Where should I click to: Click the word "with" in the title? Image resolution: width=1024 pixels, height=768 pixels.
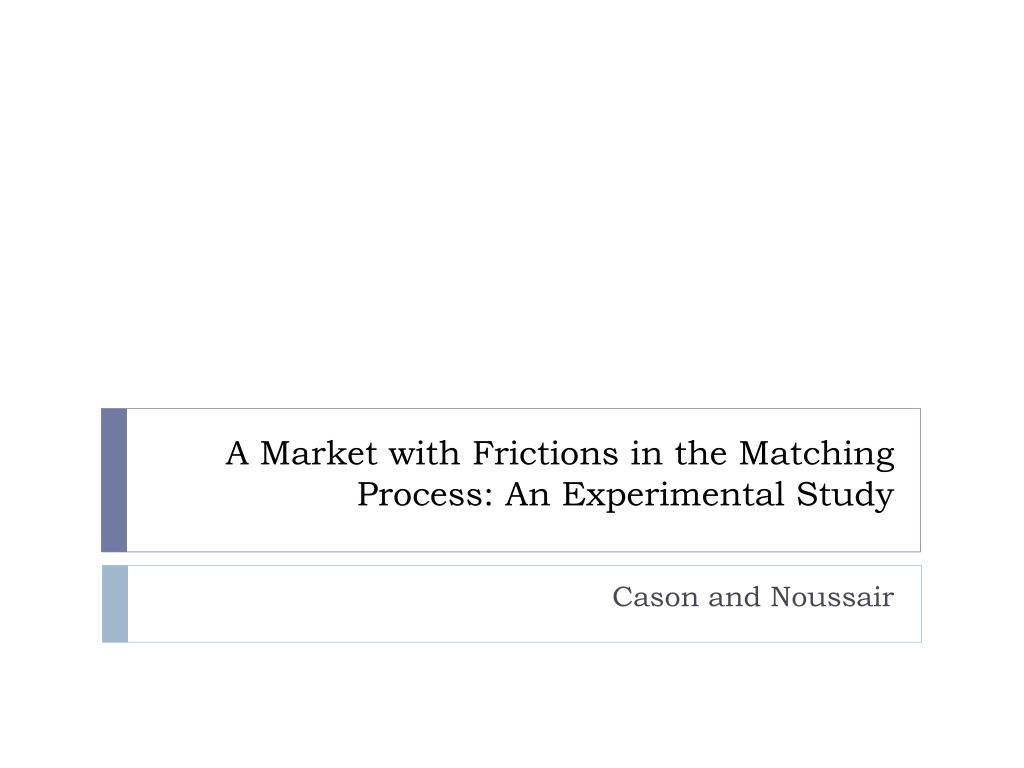point(424,453)
